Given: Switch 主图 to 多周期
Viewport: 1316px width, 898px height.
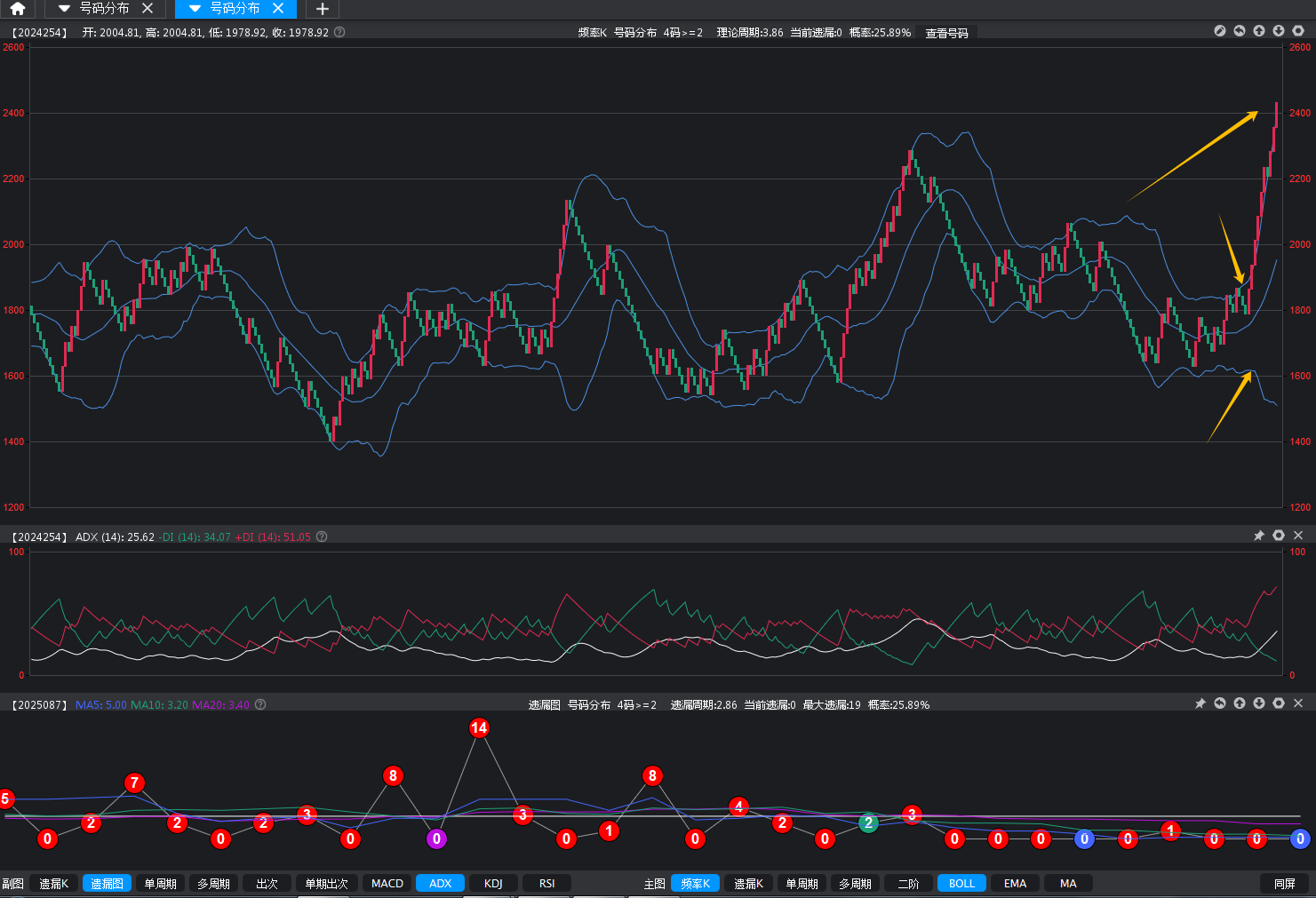Looking at the screenshot, I should click(856, 884).
